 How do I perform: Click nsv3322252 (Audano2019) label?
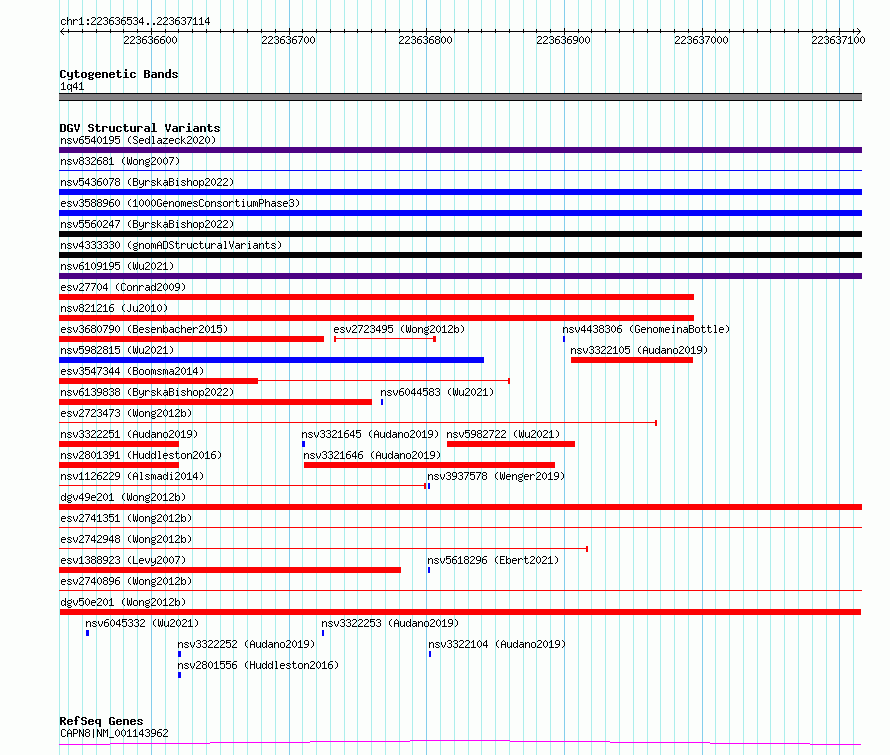246,644
